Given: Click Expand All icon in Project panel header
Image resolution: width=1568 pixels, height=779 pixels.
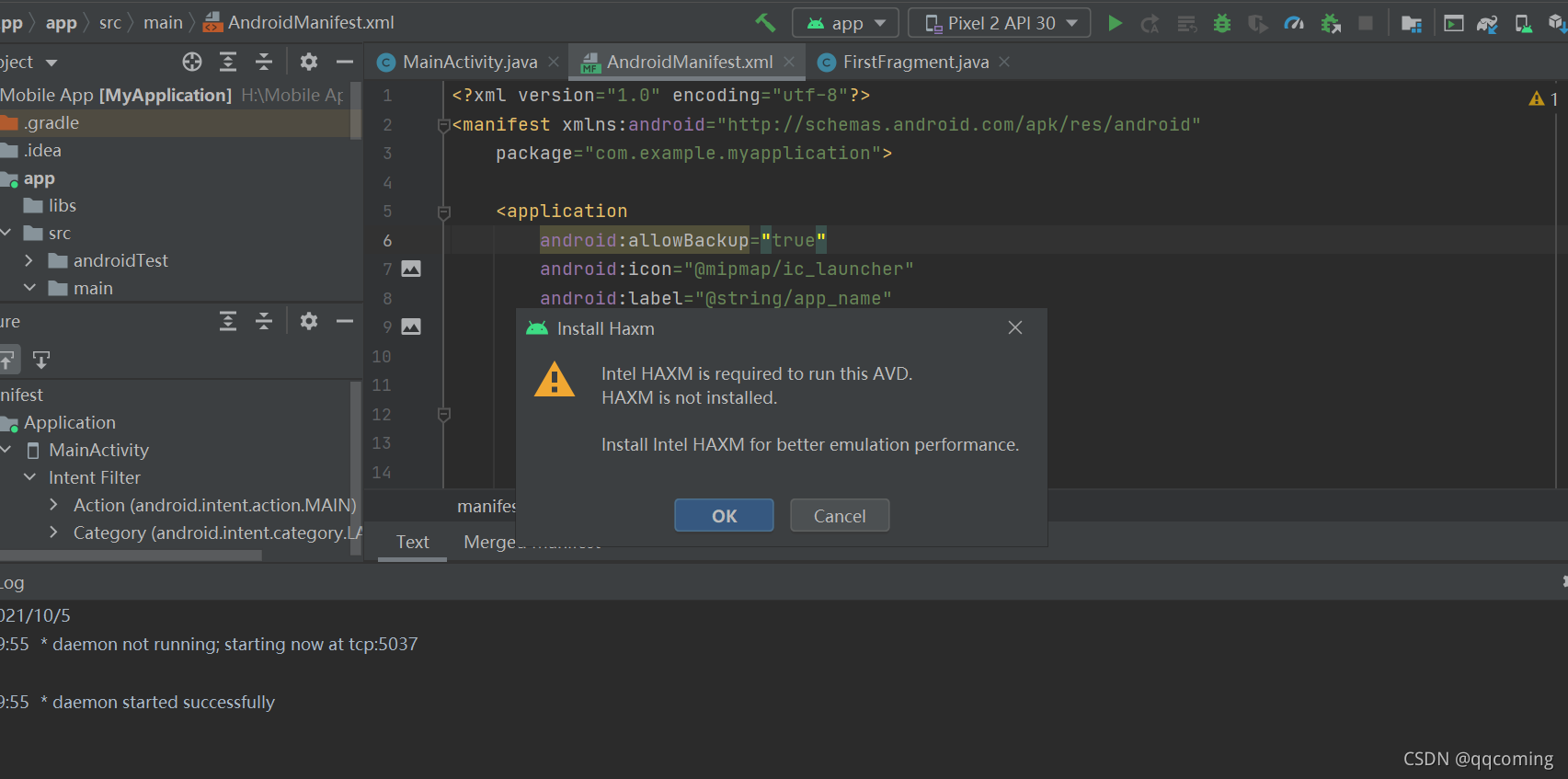Looking at the screenshot, I should pyautogui.click(x=228, y=62).
